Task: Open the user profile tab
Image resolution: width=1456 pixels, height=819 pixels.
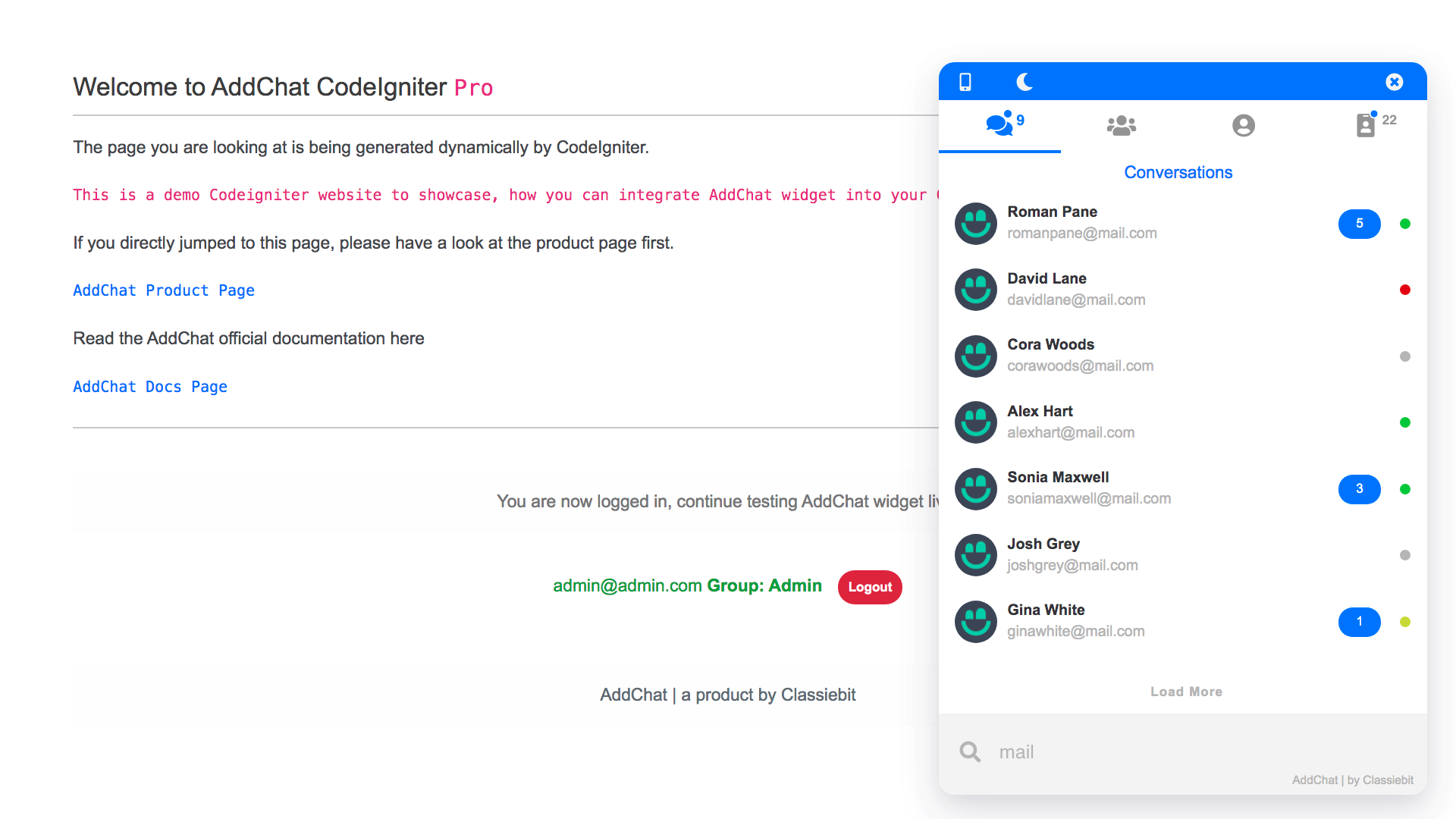Action: pyautogui.click(x=1243, y=125)
